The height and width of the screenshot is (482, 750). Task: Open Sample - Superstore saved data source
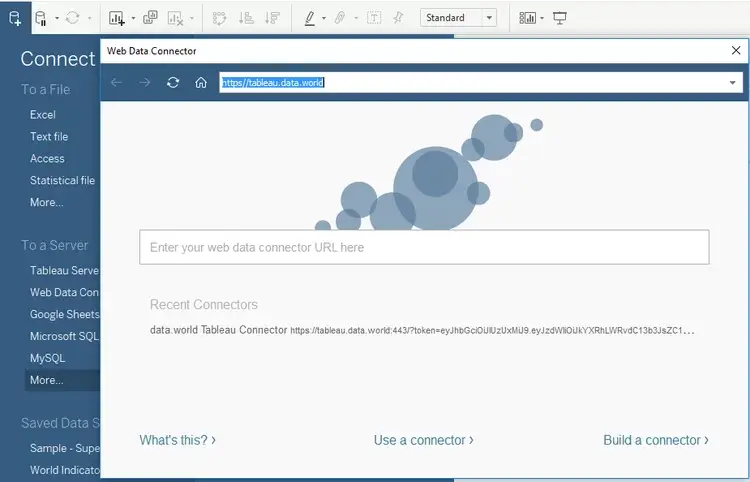64,449
